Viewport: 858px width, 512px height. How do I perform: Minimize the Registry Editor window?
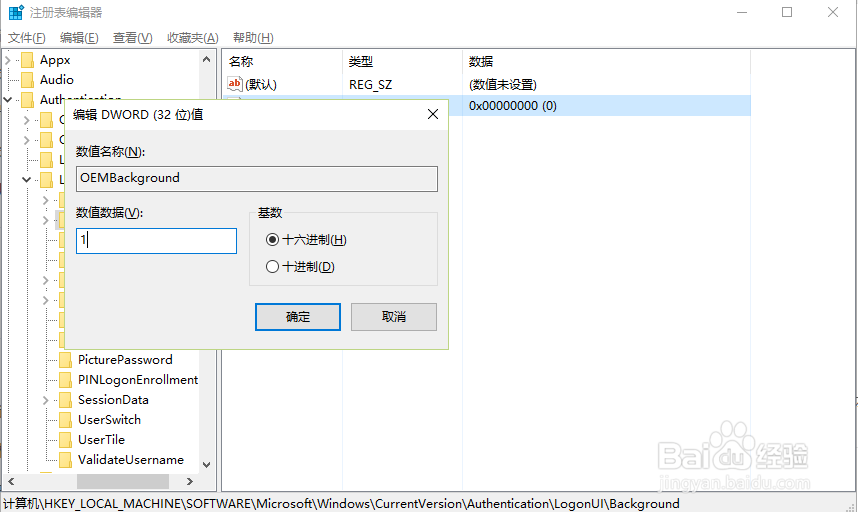742,12
